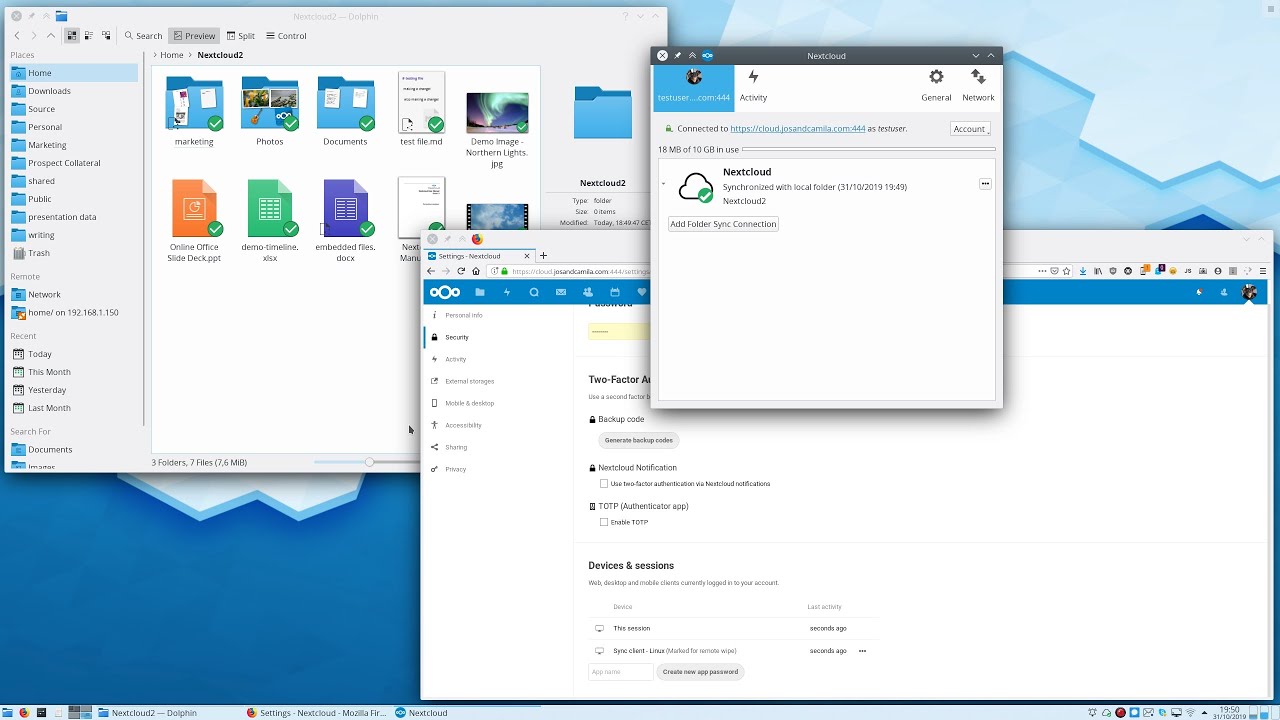Toggle Preview in Dolphin toolbar
Image resolution: width=1280 pixels, height=720 pixels.
(194, 35)
